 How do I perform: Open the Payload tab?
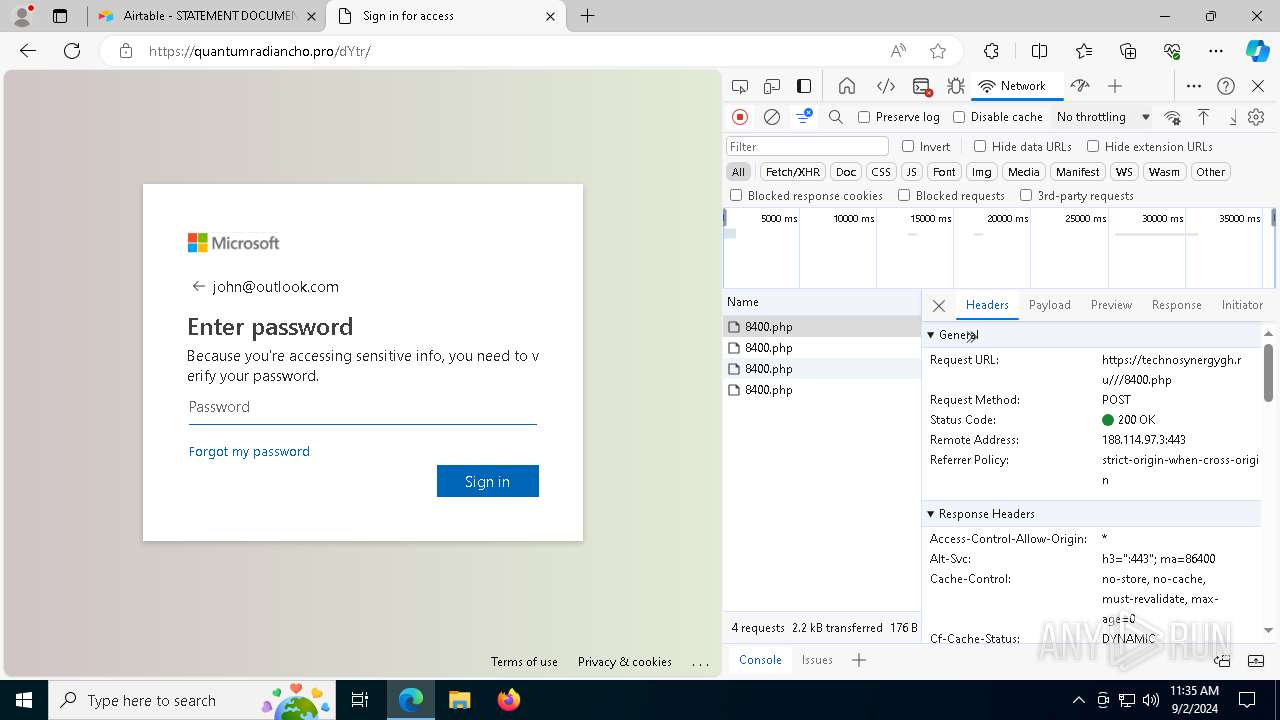[1050, 305]
